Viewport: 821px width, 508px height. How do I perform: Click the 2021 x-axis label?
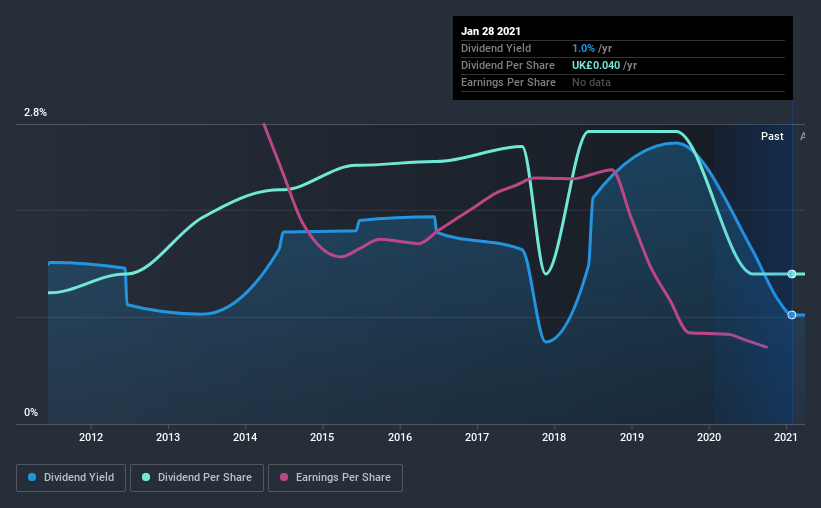786,437
